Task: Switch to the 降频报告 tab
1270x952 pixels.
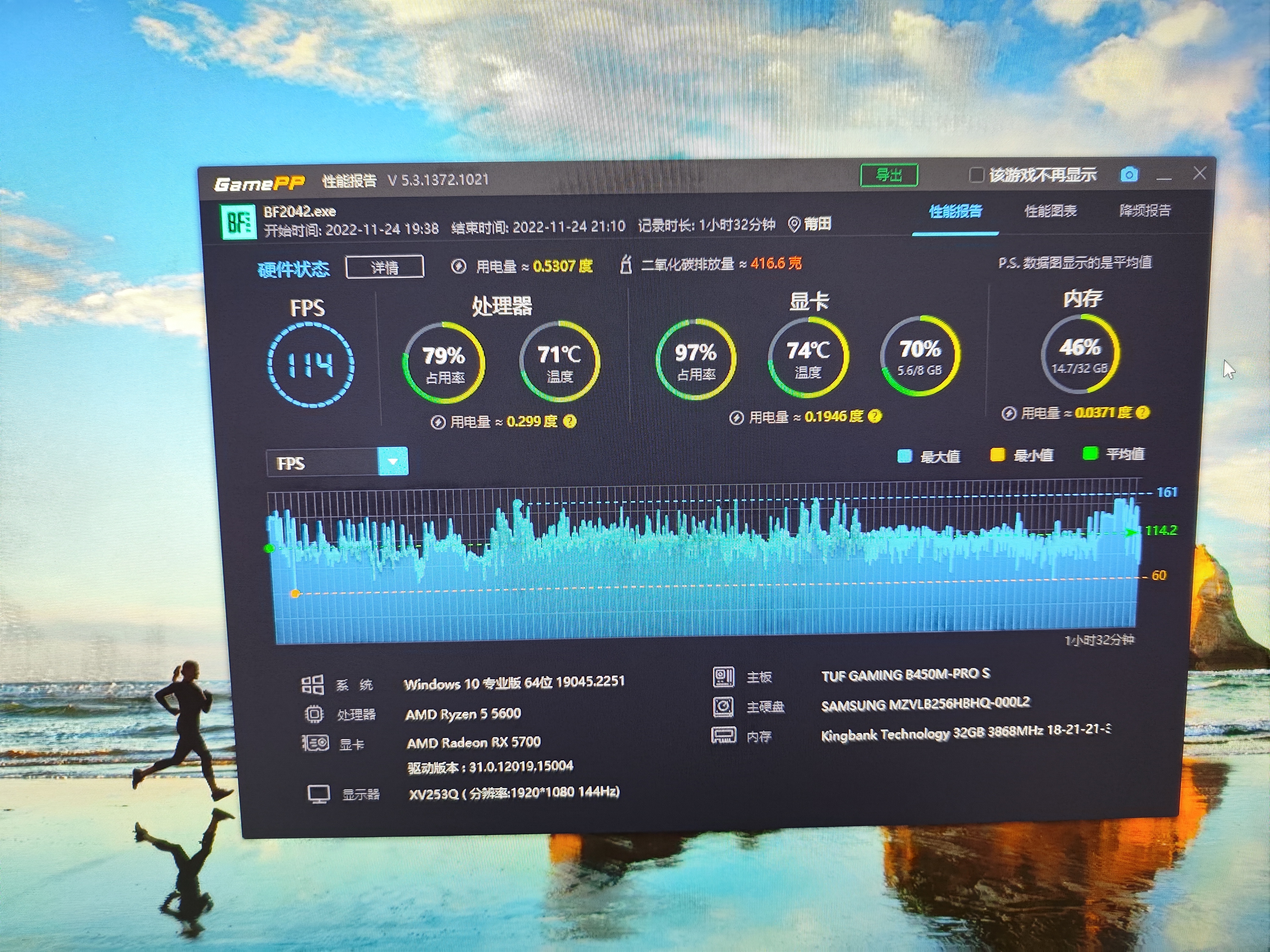Action: coord(1145,211)
